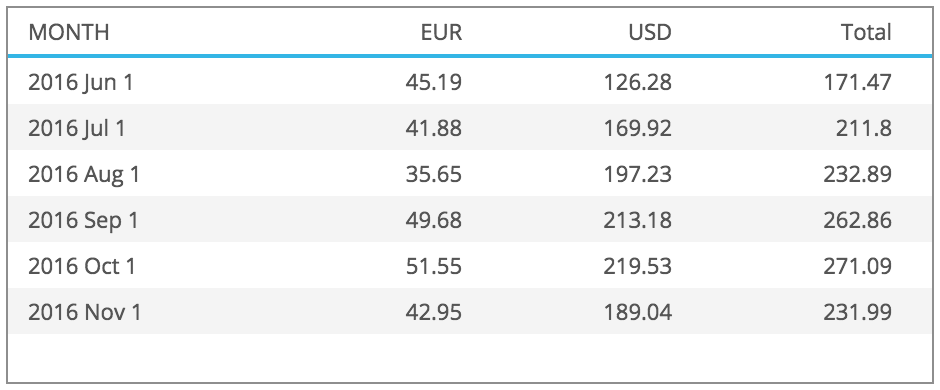Select Total value 262.86
The width and height of the screenshot is (940, 390).
[x=858, y=220]
